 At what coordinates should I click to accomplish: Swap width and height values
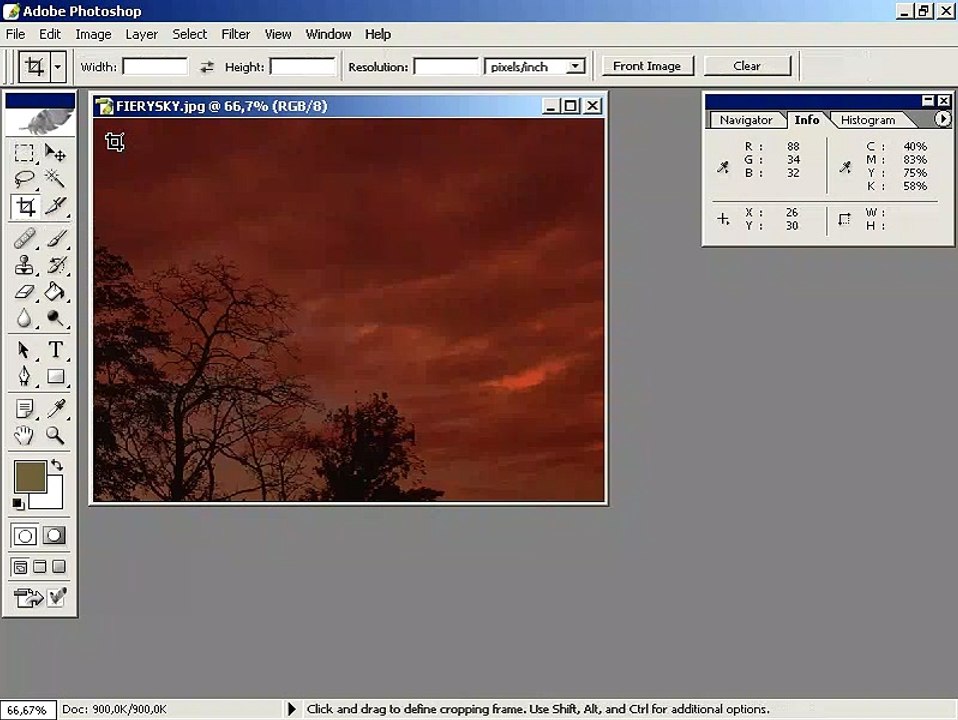207,67
